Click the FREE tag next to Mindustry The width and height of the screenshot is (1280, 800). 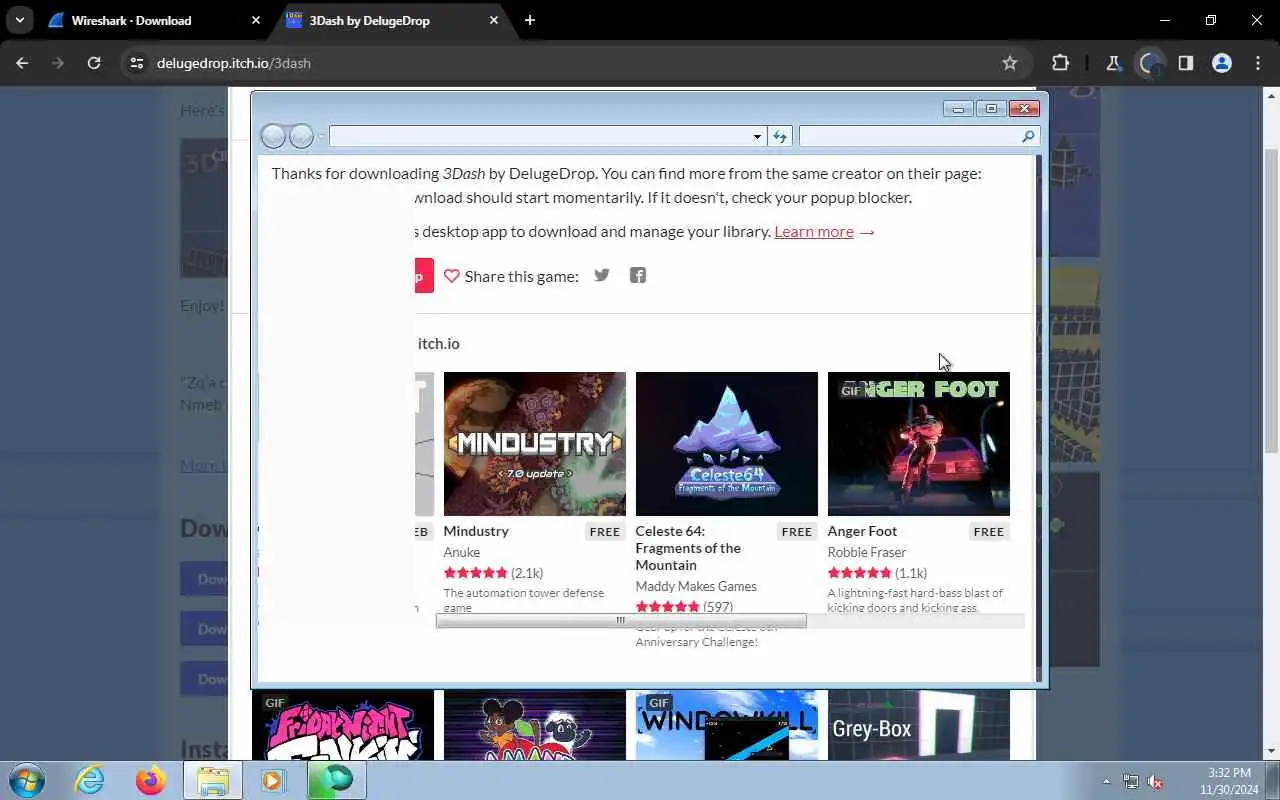[605, 532]
